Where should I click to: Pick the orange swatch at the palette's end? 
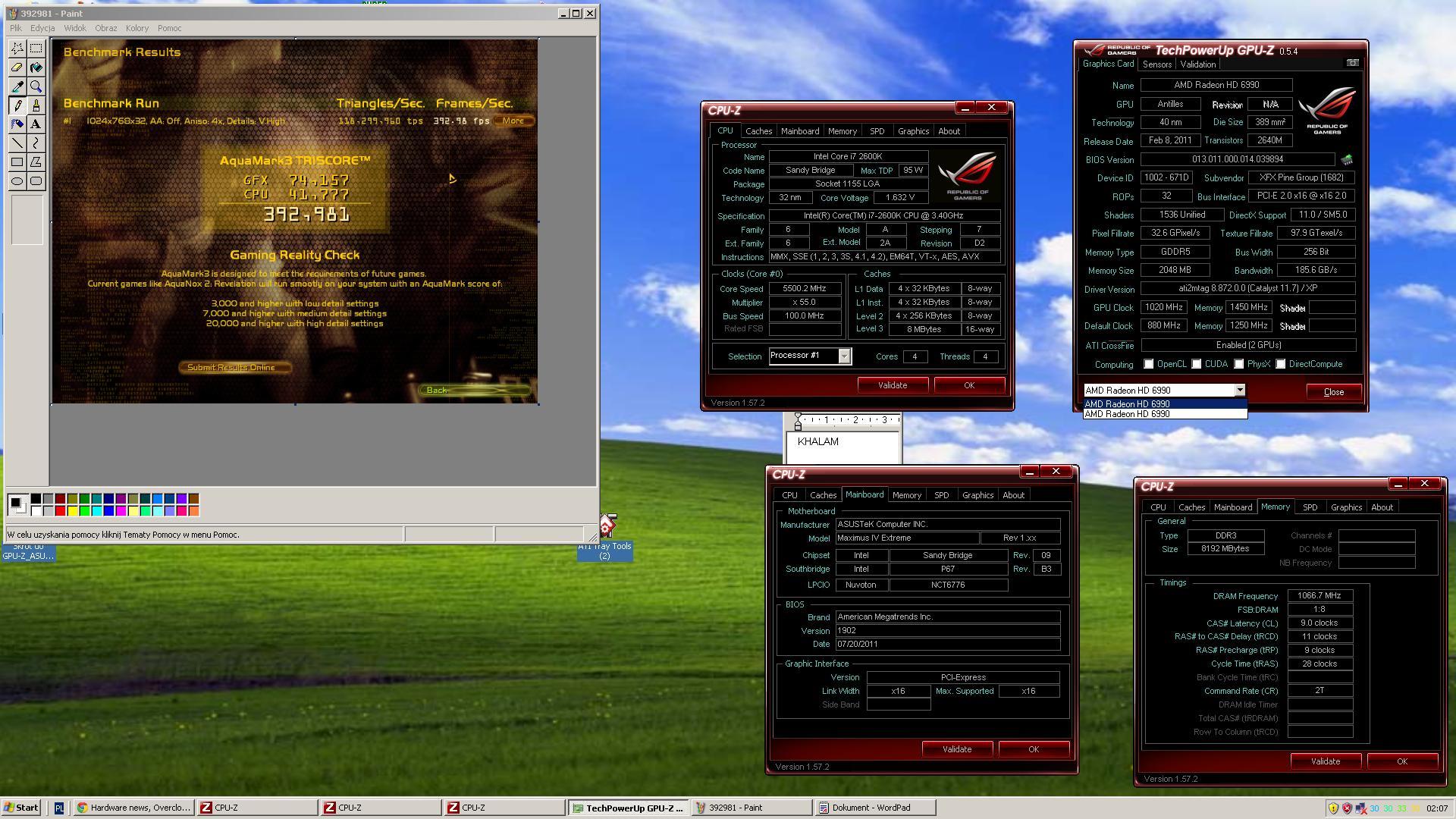tap(193, 511)
